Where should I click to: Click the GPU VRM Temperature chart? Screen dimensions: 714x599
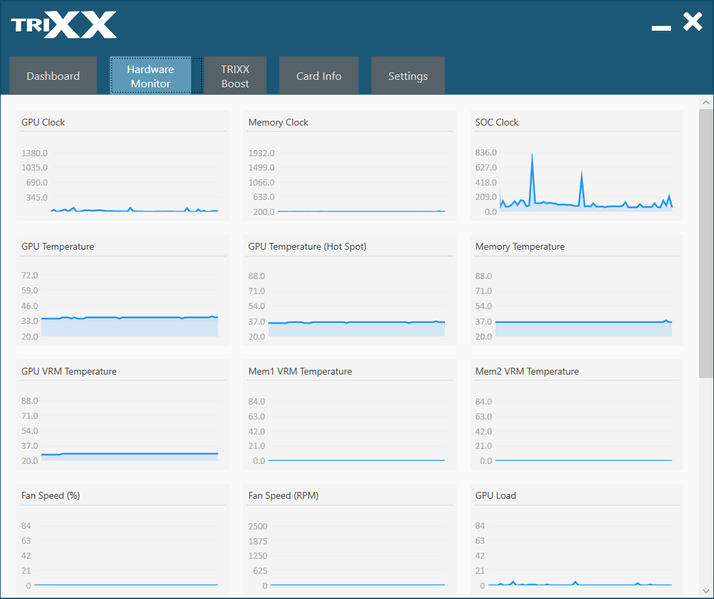click(122, 415)
